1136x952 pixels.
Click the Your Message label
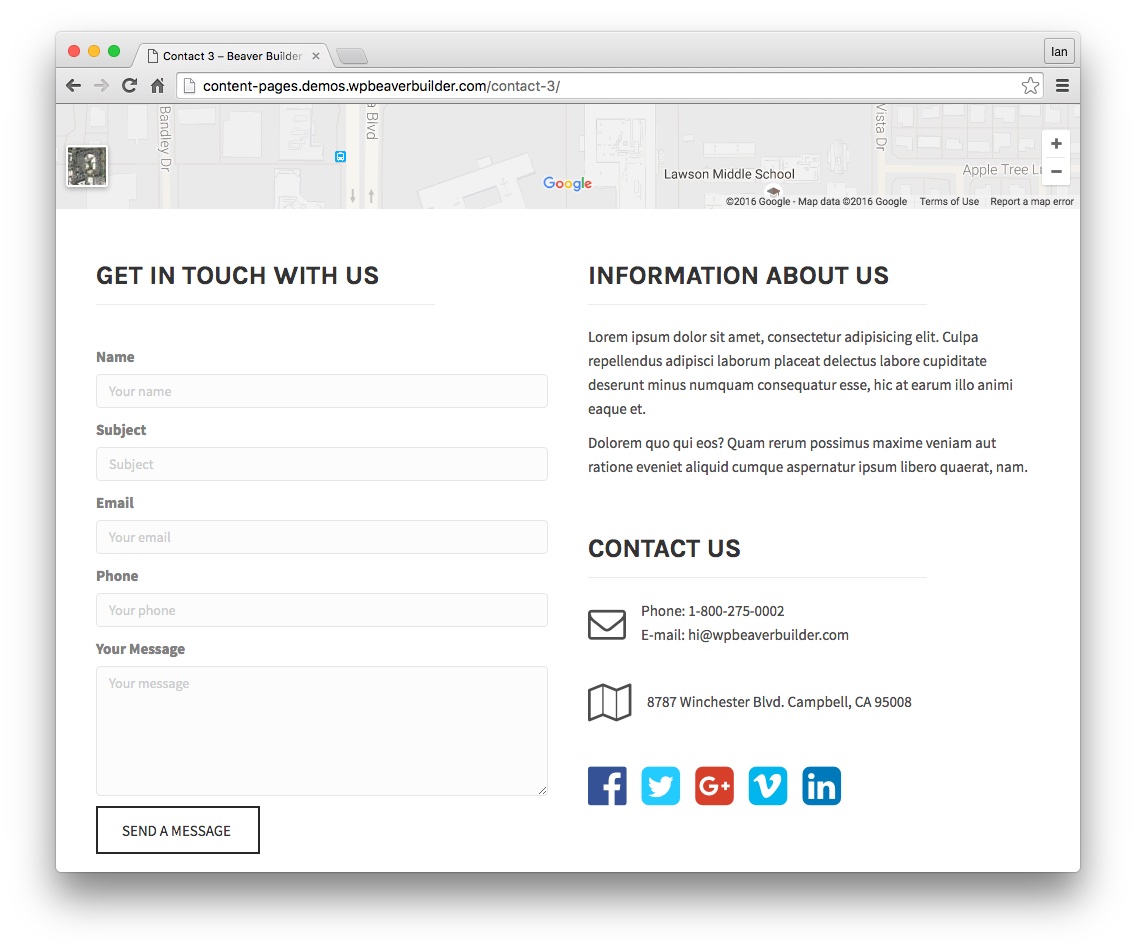point(141,649)
